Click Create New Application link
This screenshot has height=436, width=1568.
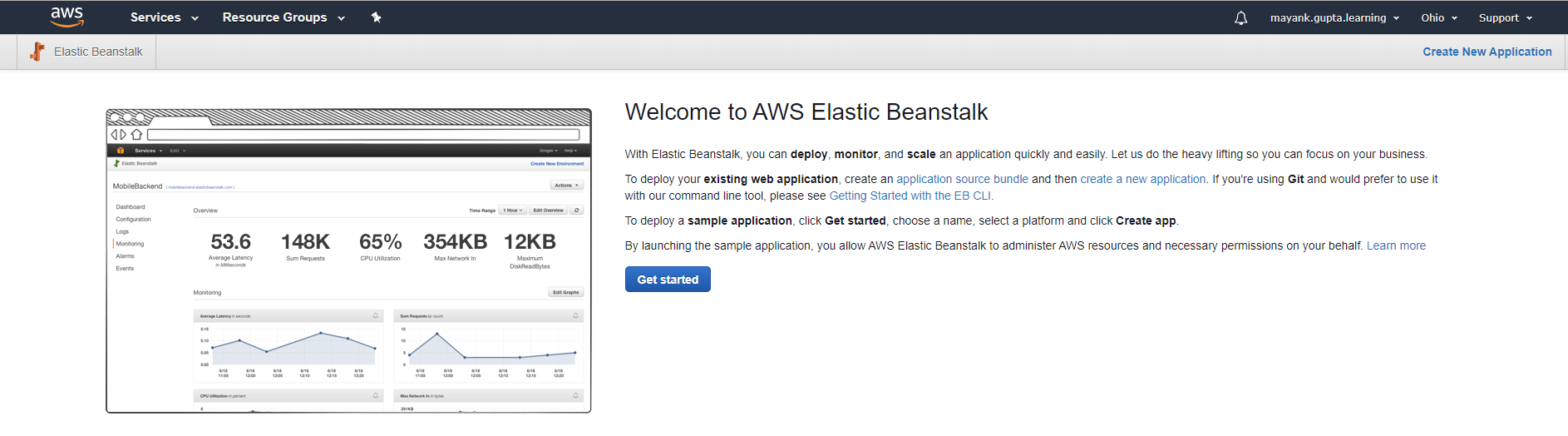1487,52
